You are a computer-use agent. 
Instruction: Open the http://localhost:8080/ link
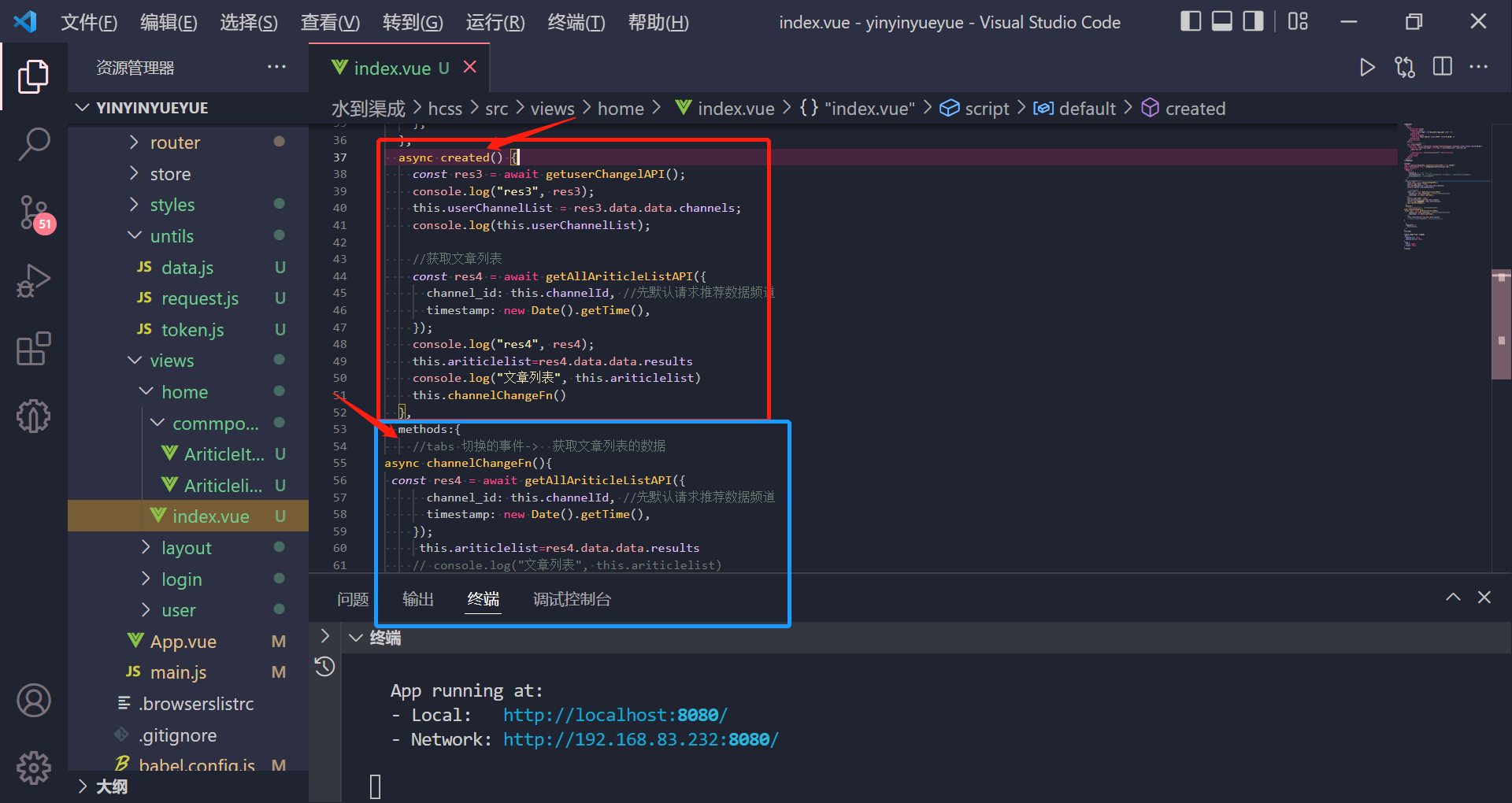[x=615, y=715]
